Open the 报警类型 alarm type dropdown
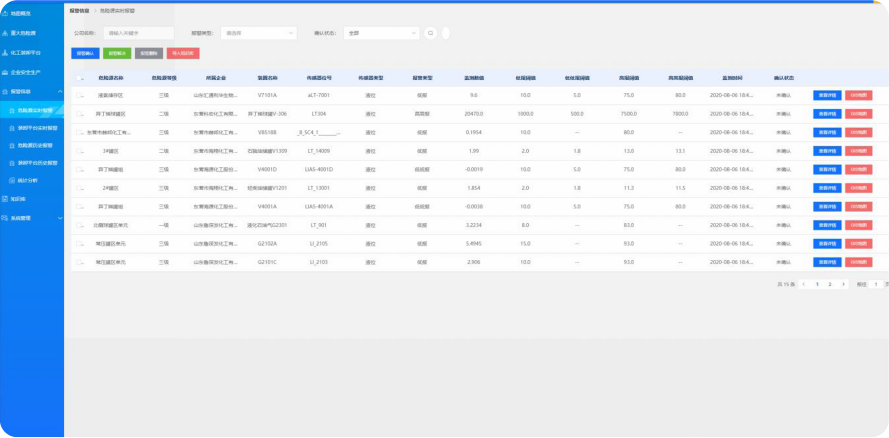 pos(259,33)
